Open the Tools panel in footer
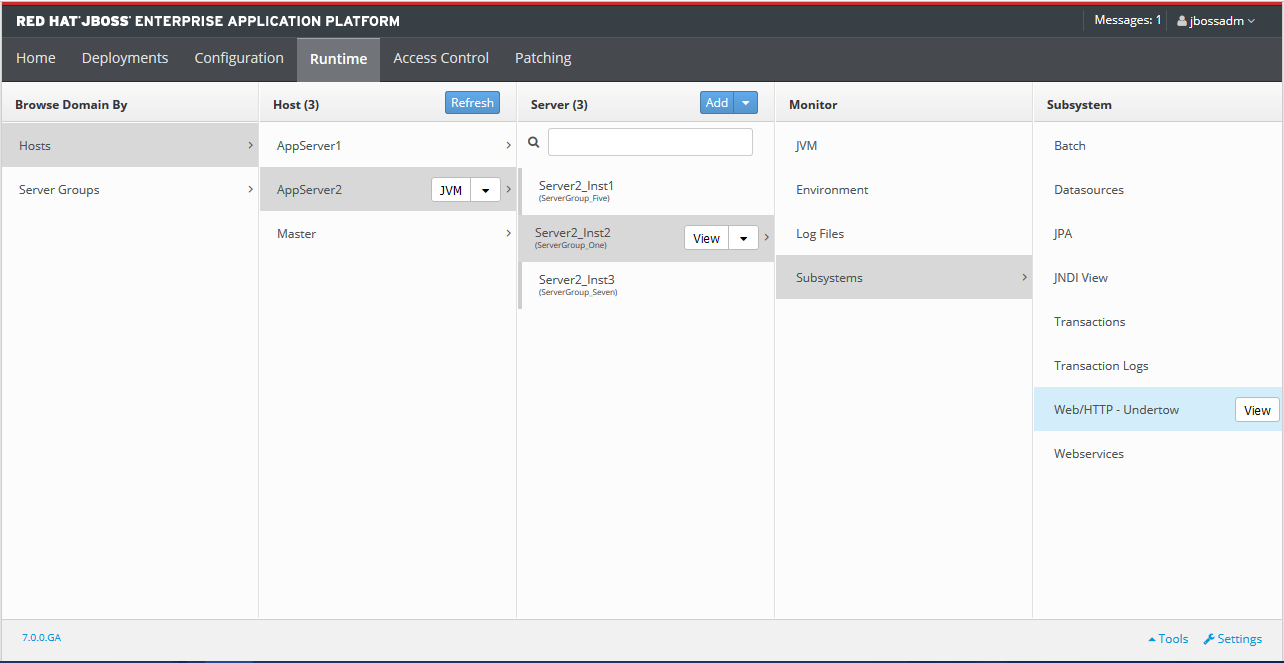Image resolution: width=1284 pixels, height=663 pixels. (1168, 639)
